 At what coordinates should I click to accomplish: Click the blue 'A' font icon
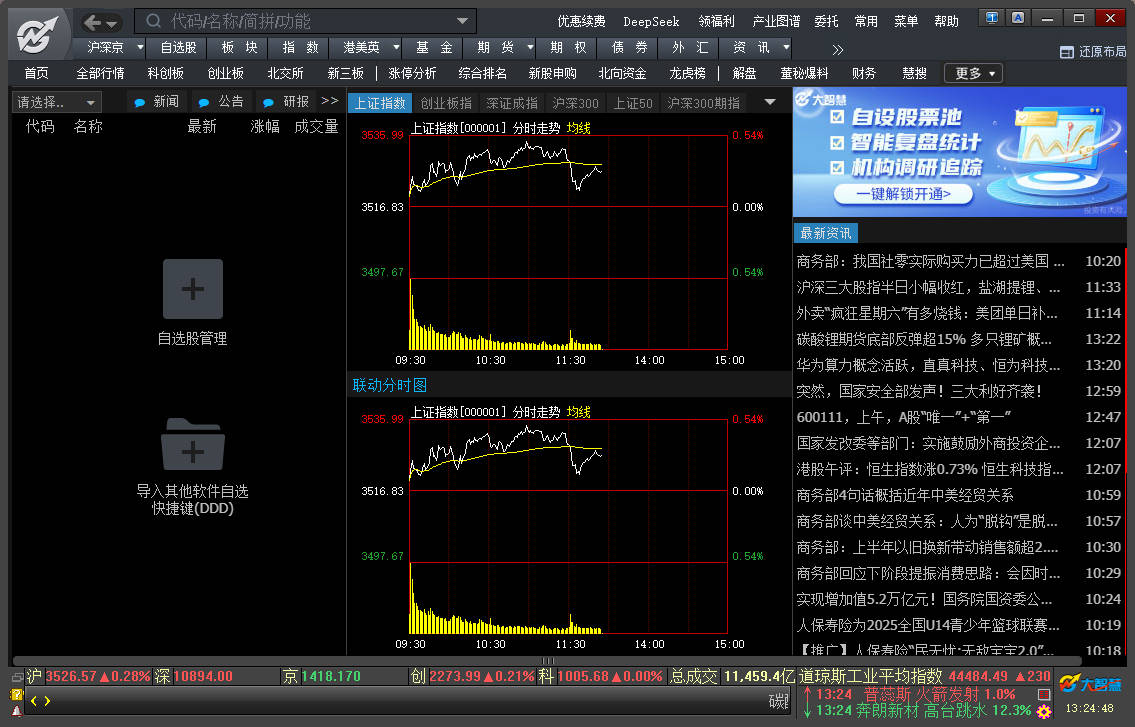click(x=1018, y=18)
